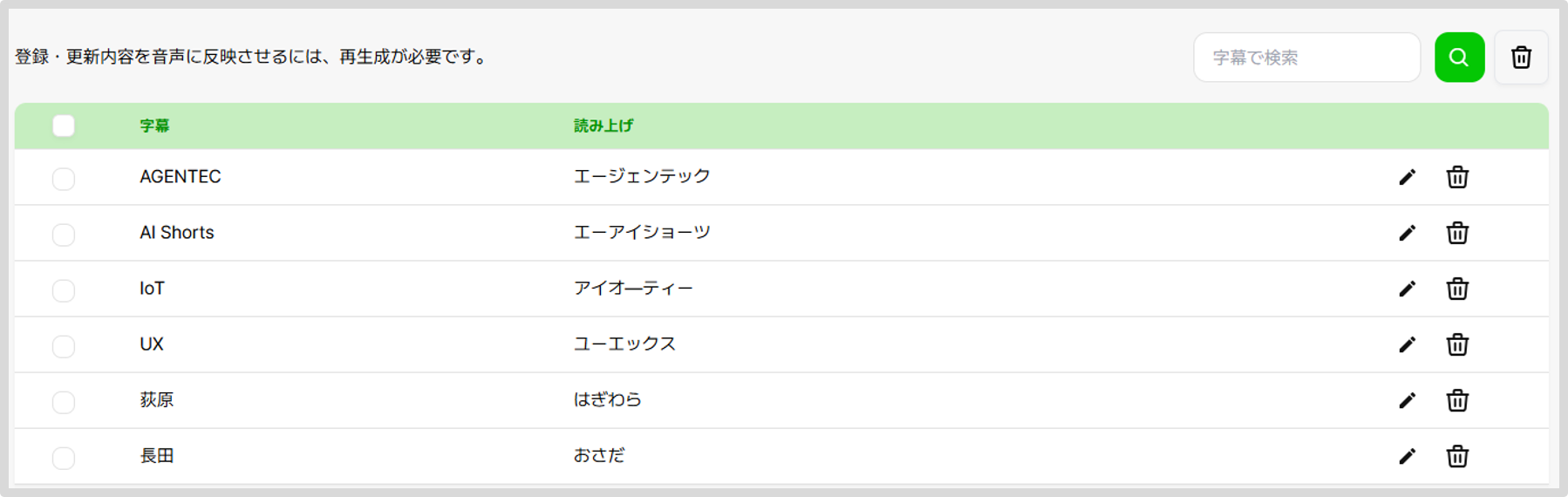Click the green search button

pyautogui.click(x=1459, y=58)
